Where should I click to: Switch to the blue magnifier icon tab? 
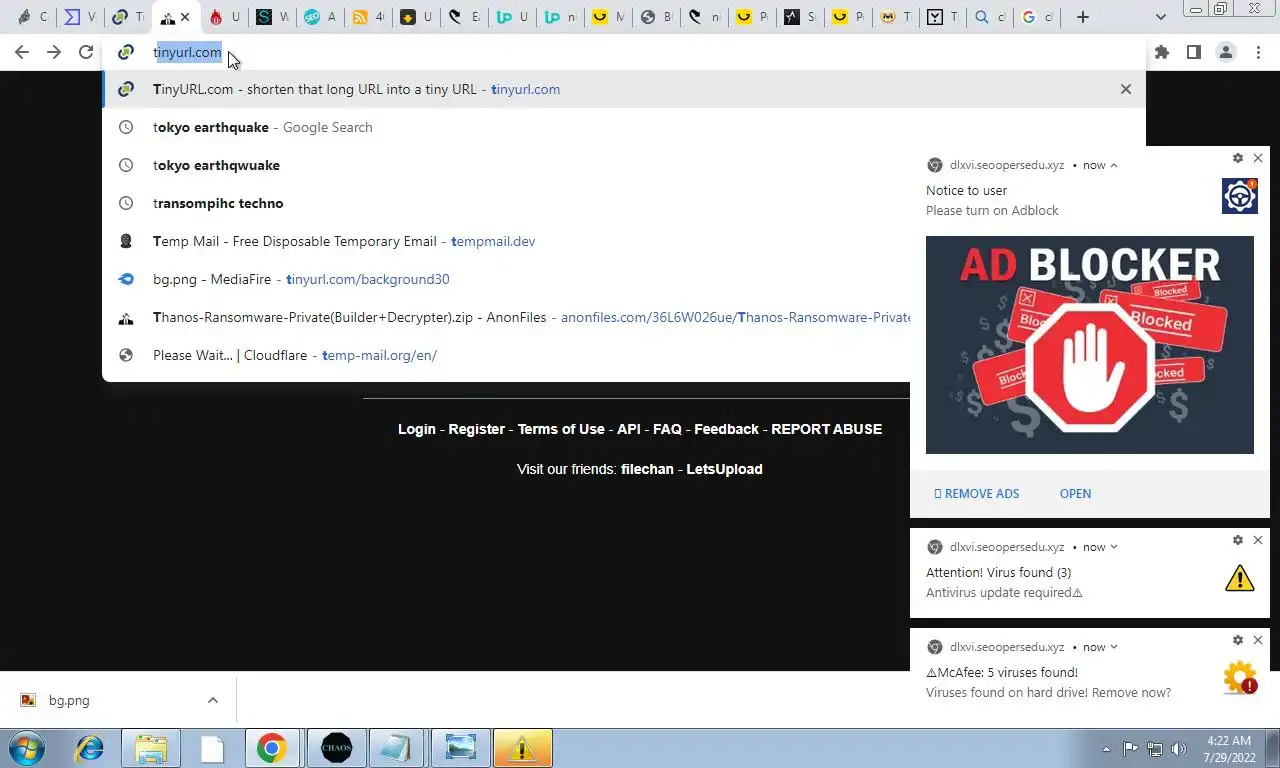982,17
